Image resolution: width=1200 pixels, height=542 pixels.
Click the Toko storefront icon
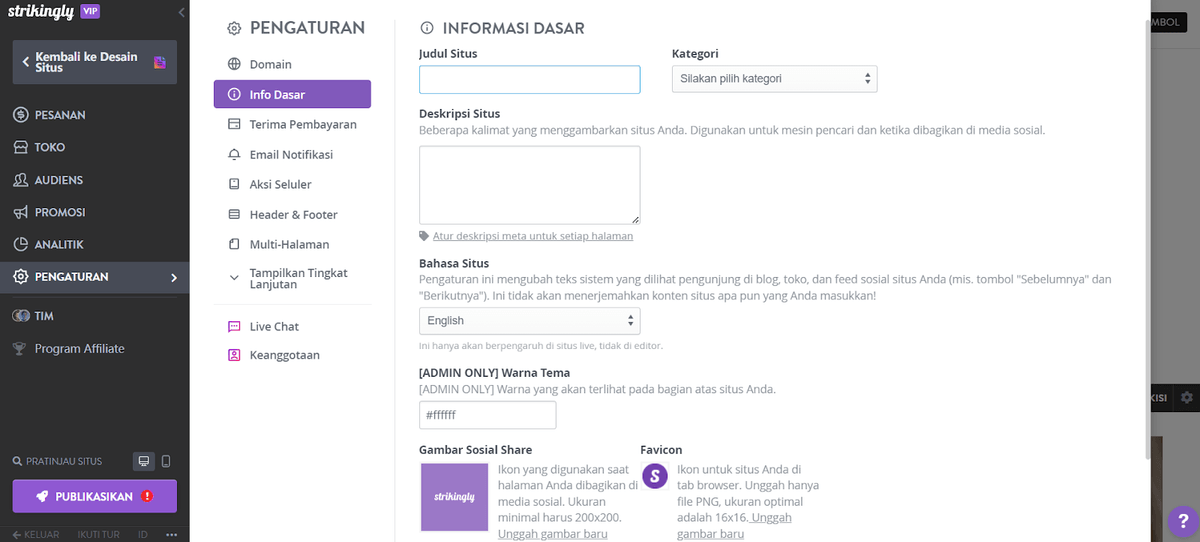pyautogui.click(x=20, y=147)
